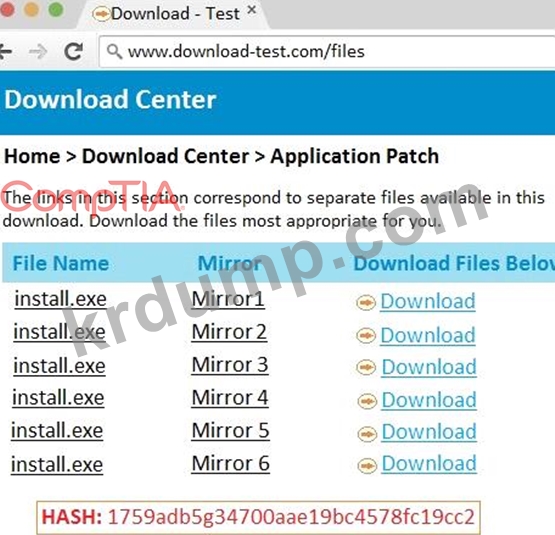The height and width of the screenshot is (535, 555).
Task: Close the Download - Test tab
Action: [x=252, y=10]
